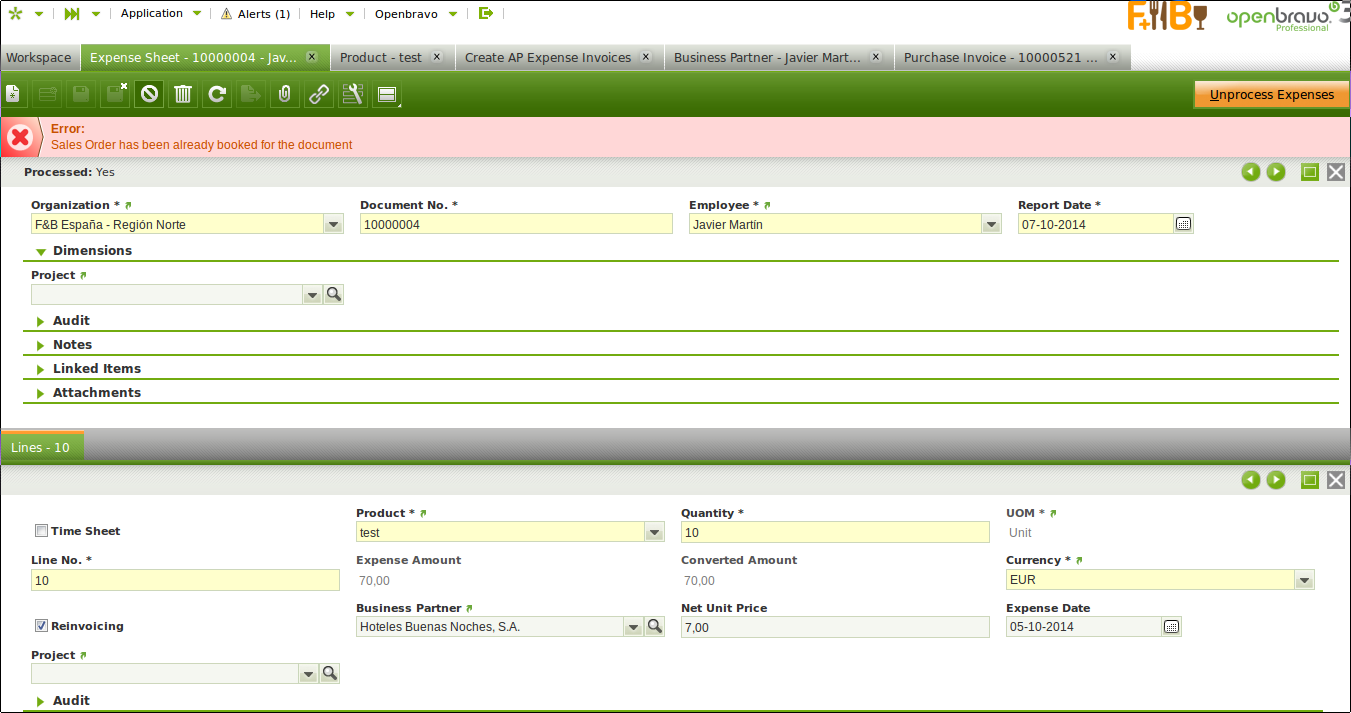Open the quick create star icon
Viewport: 1351px width, 713px height.
click(x=14, y=14)
